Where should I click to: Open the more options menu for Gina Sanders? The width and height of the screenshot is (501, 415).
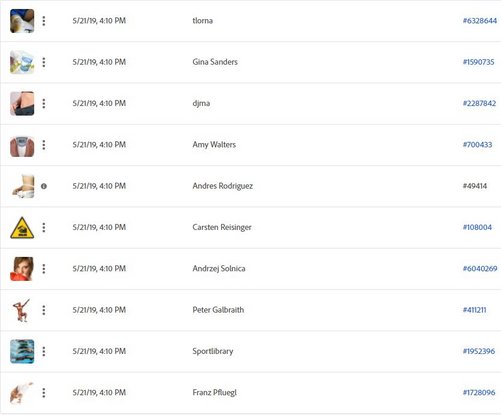[44, 62]
